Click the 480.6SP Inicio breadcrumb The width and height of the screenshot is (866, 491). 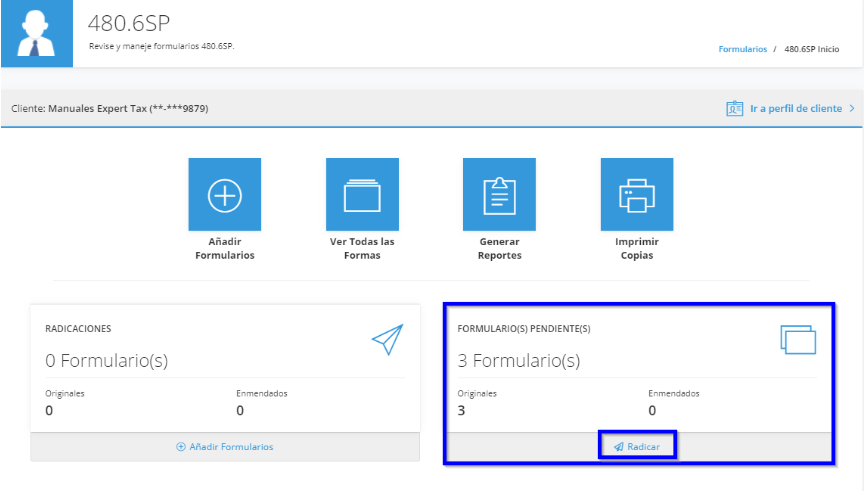point(811,49)
